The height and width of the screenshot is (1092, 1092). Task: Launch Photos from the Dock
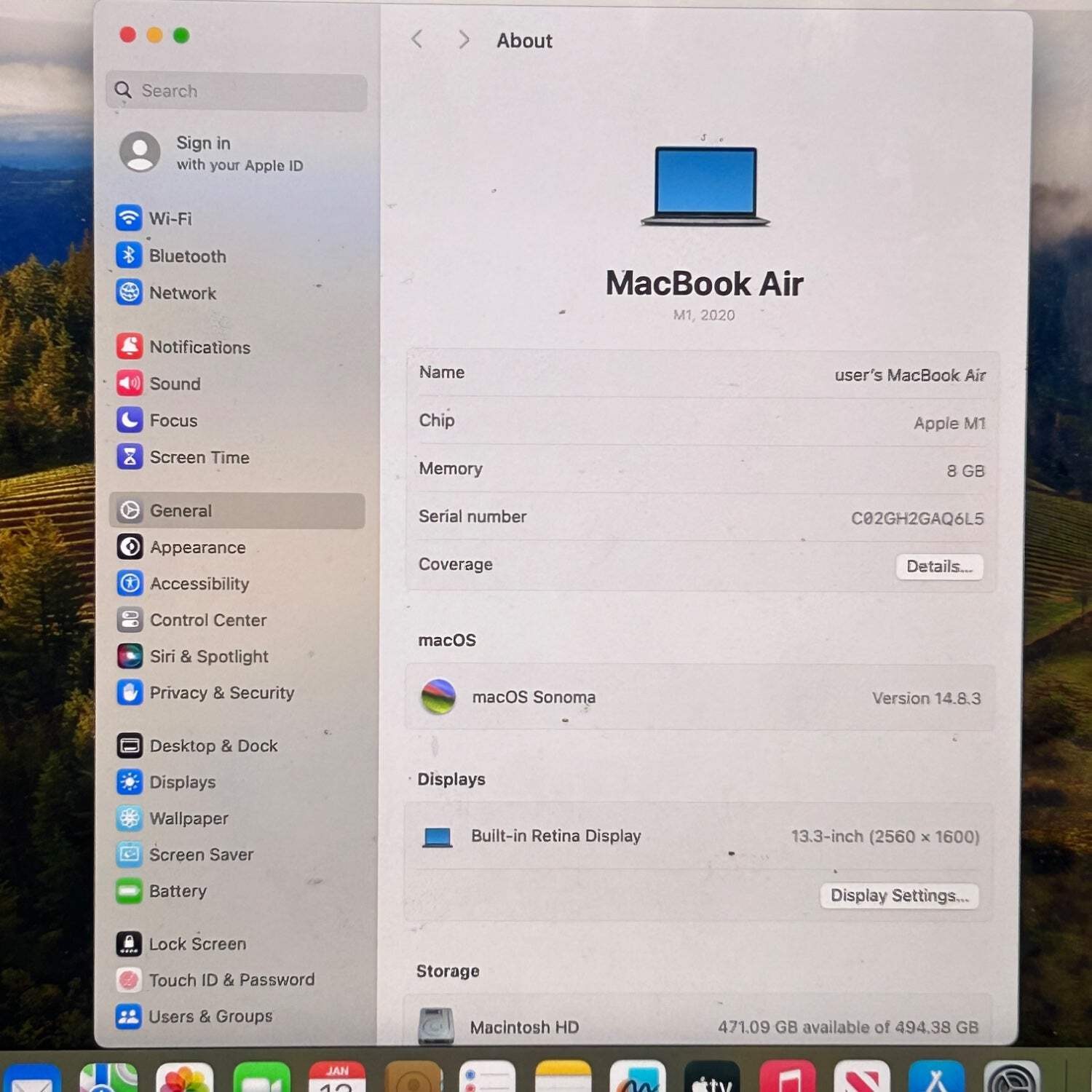point(185,1078)
